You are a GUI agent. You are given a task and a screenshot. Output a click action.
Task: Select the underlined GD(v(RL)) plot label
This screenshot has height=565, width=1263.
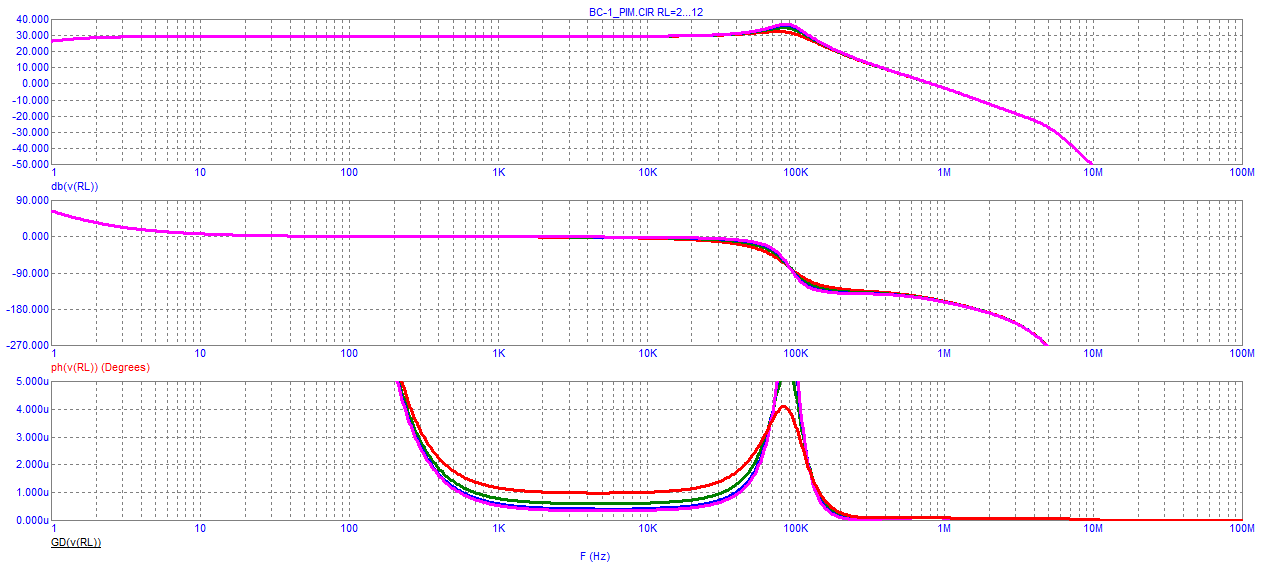pyautogui.click(x=75, y=542)
